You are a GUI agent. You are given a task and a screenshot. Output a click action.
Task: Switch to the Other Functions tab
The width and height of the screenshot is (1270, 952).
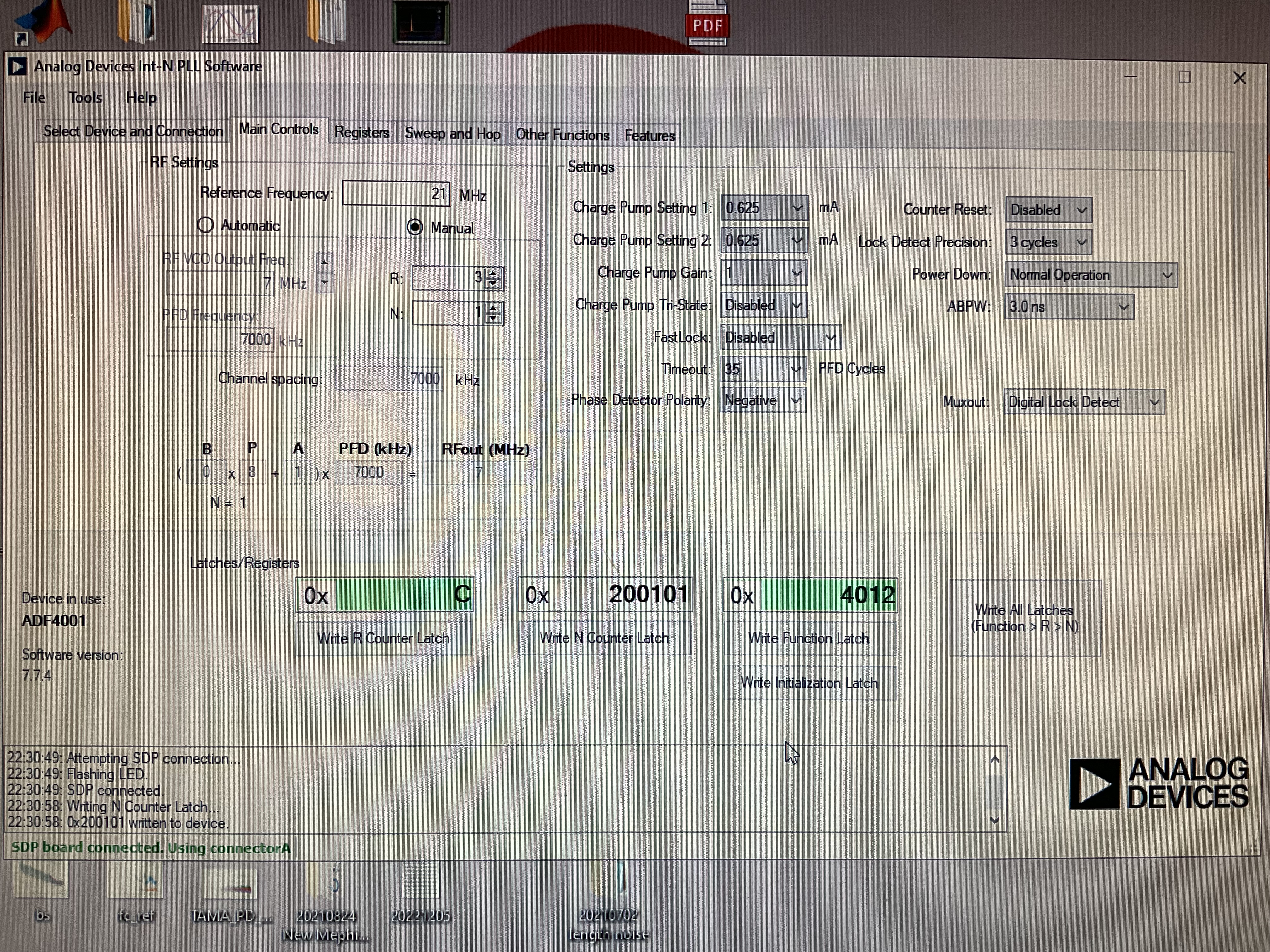point(562,135)
